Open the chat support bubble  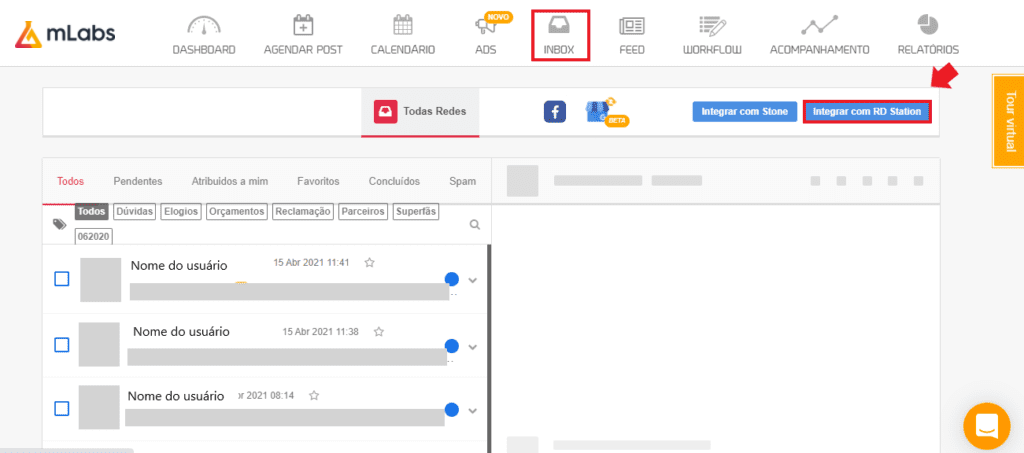click(x=987, y=426)
